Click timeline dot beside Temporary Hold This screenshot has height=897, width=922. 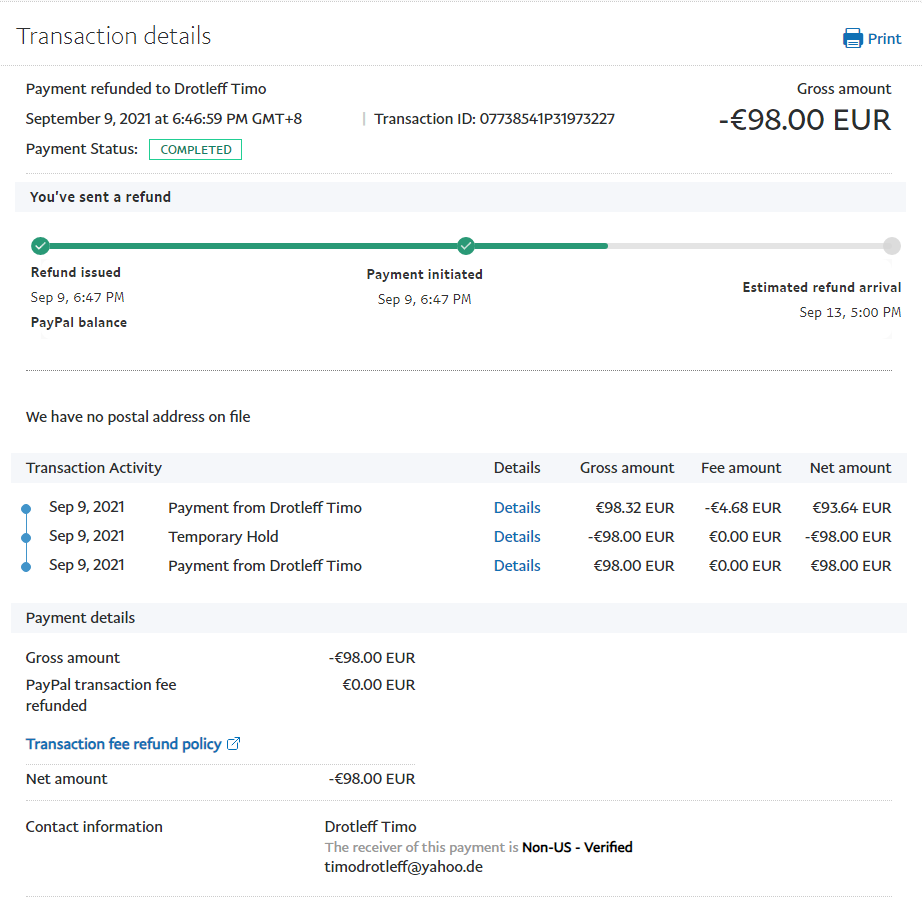tap(27, 538)
